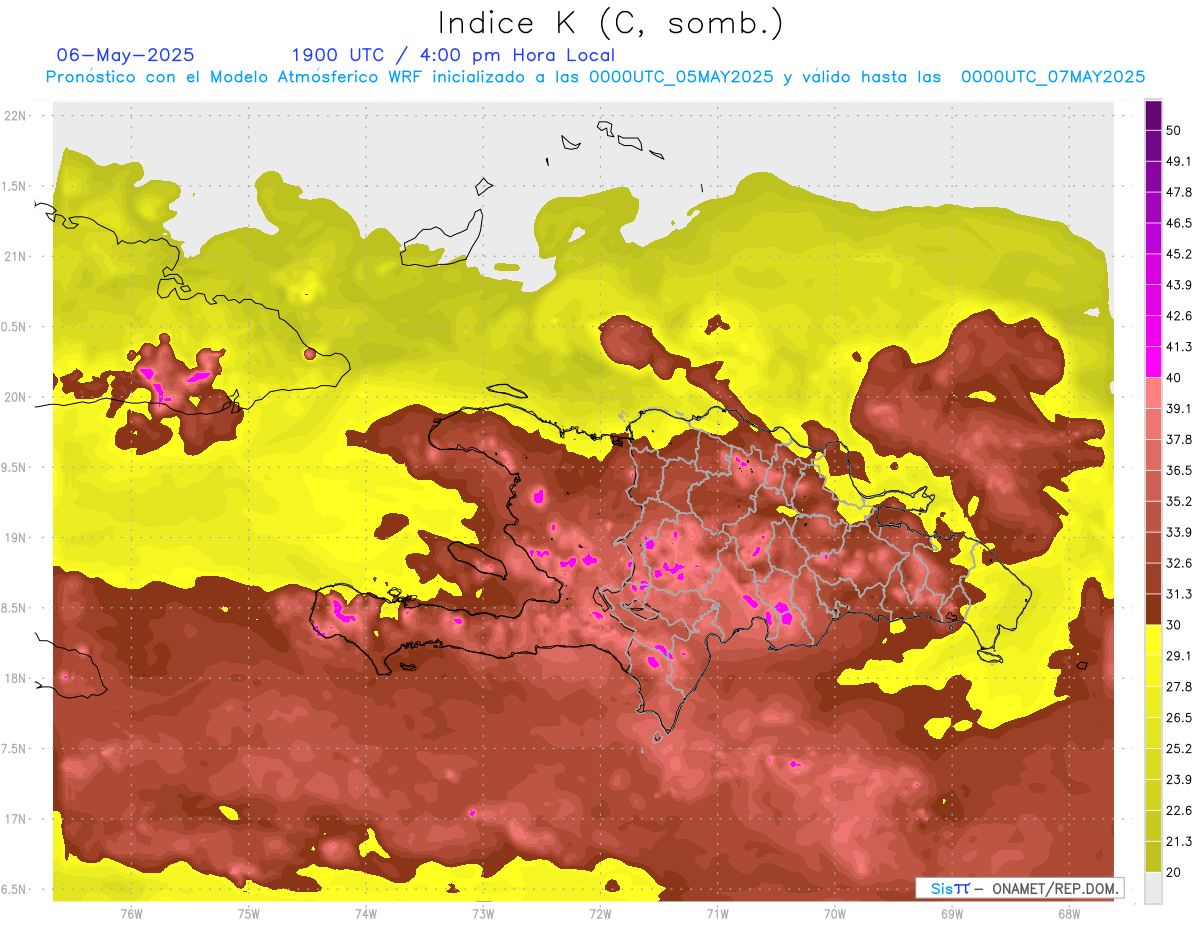This screenshot has width=1200, height=927.
Task: Click the "22N" latitude label
Action: coord(15,116)
